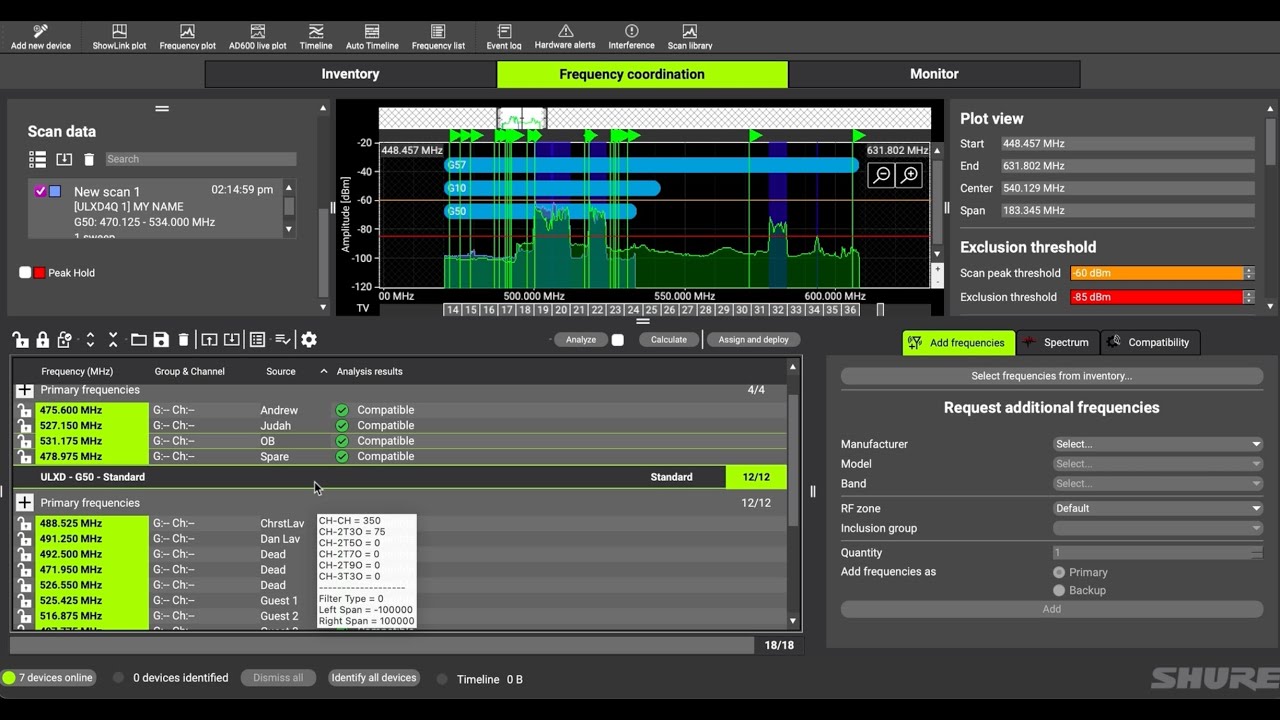The image size is (1280, 720).
Task: Expand Primary frequencies group with 4/4
Action: coord(25,390)
